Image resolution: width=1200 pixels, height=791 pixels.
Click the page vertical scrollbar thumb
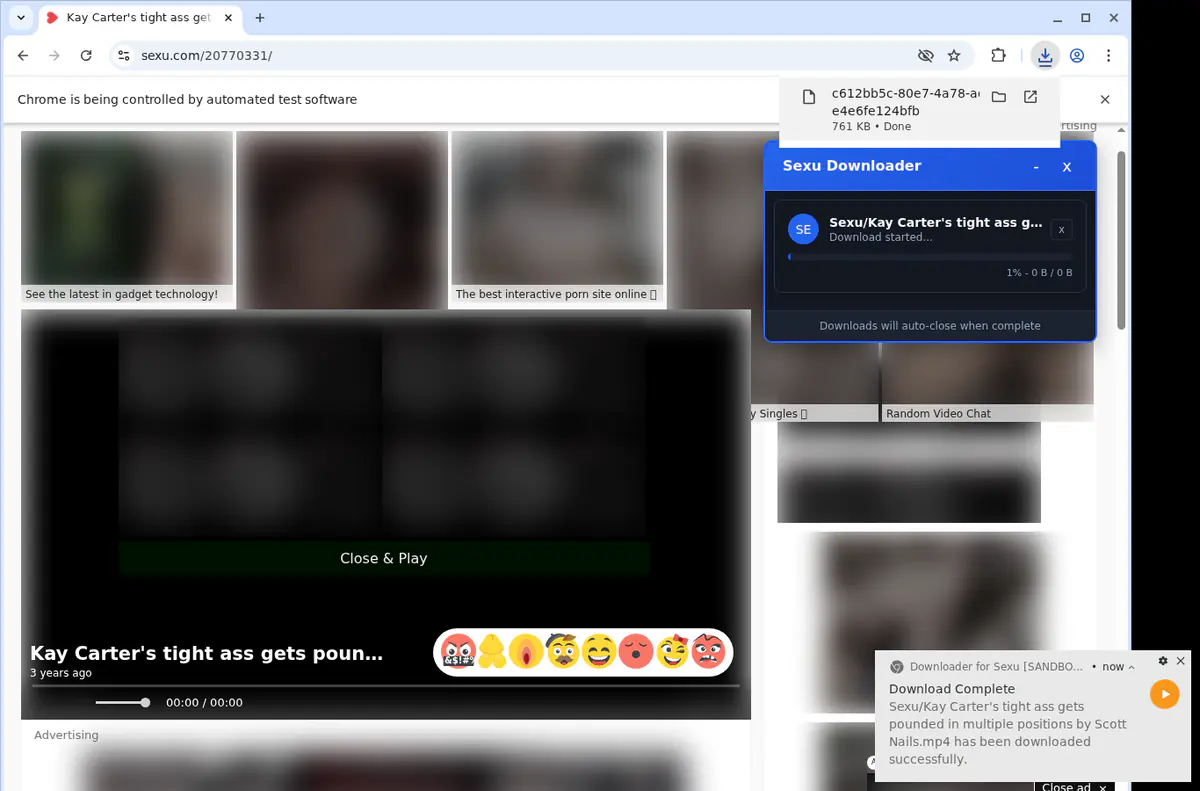(1121, 240)
